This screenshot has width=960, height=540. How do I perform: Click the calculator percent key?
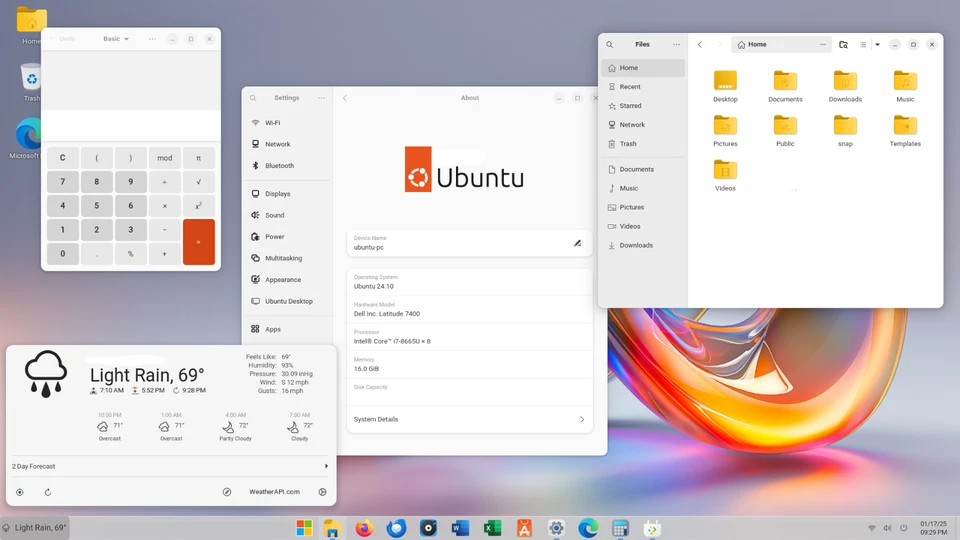tap(130, 253)
